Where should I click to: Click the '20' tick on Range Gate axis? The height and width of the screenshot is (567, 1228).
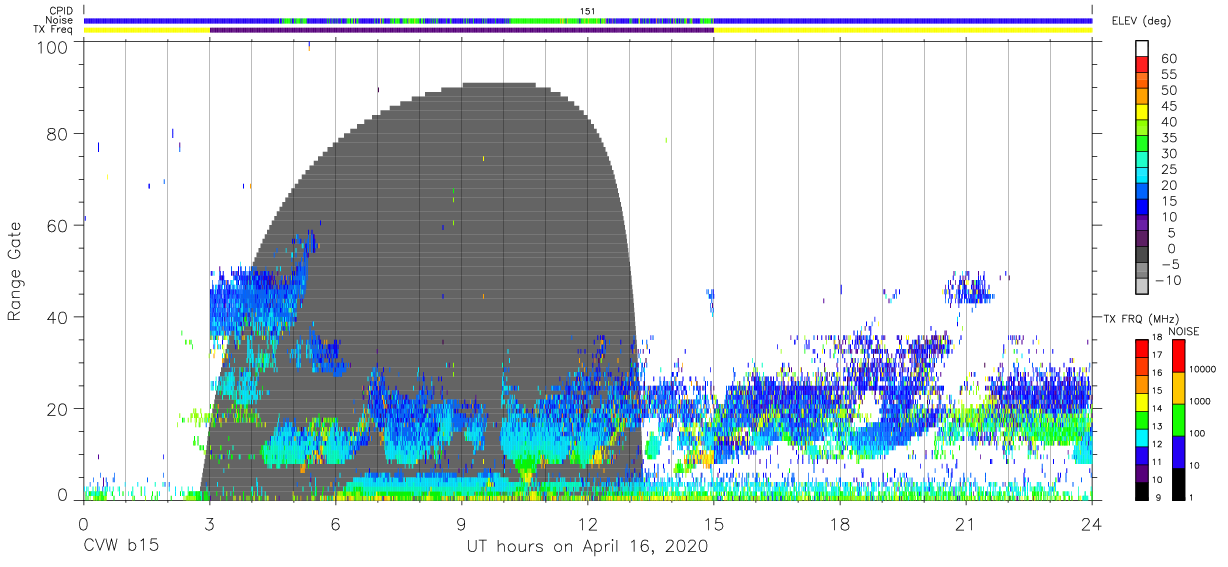60,409
